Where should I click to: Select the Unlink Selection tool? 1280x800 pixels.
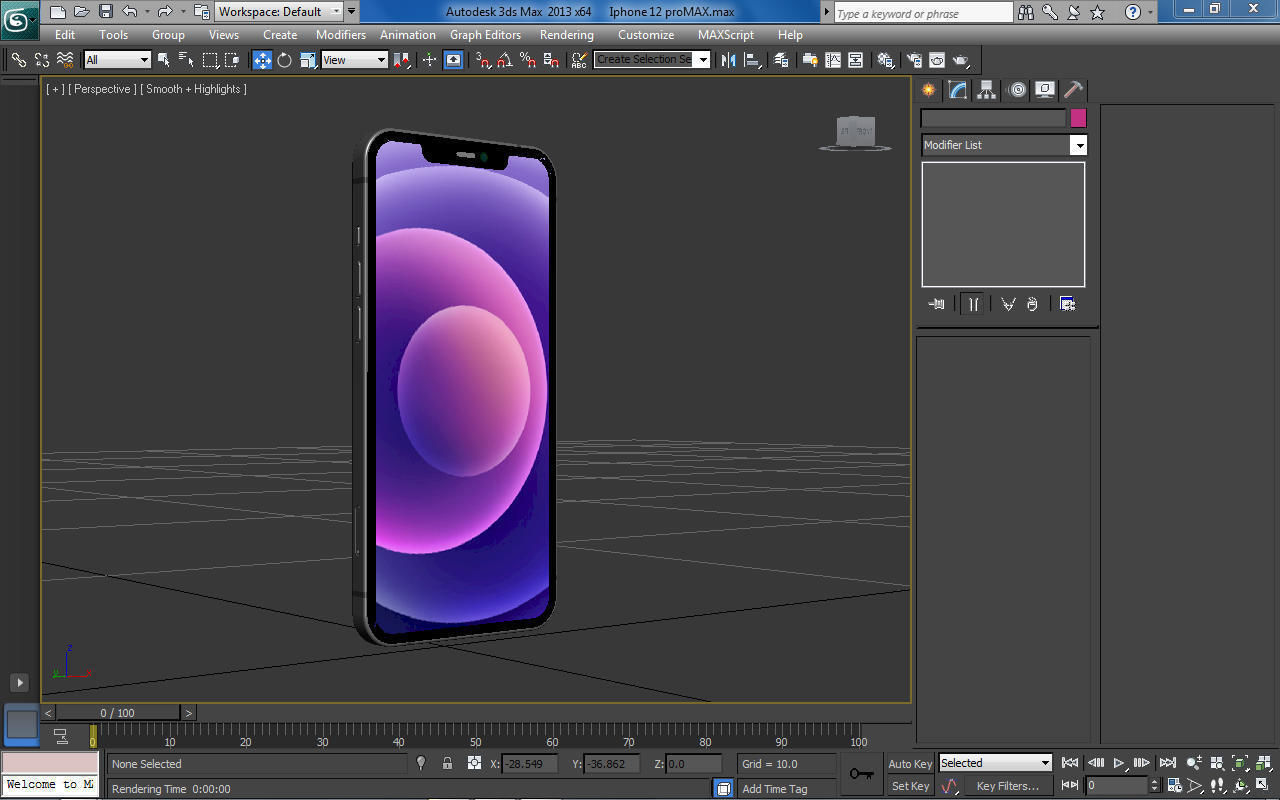point(42,60)
